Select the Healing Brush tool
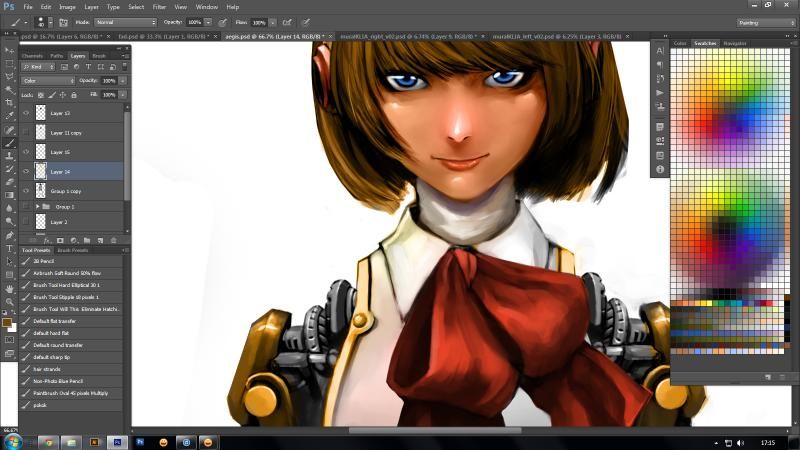Viewport: 800px width, 450px height. click(9, 130)
